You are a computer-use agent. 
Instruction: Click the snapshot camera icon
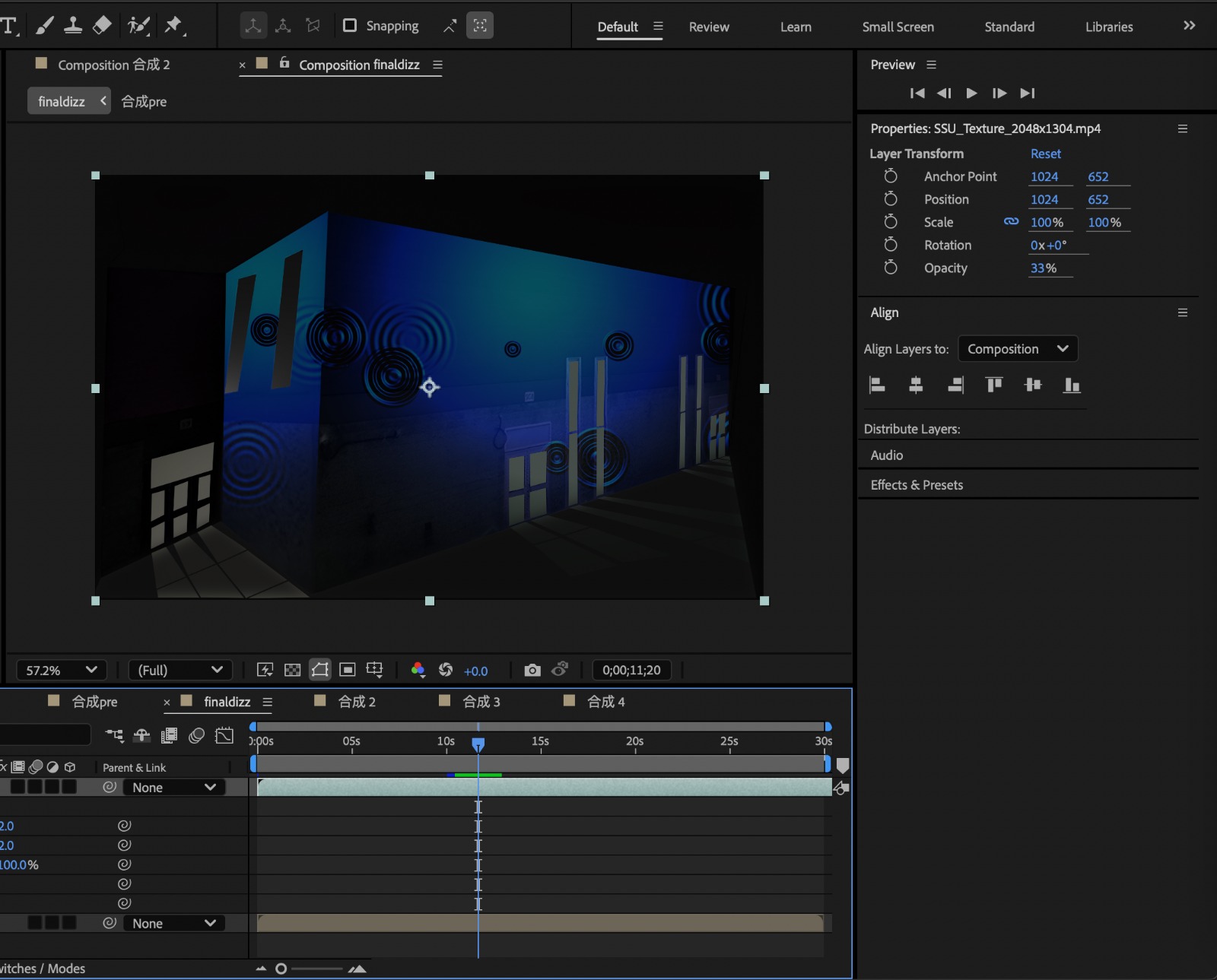[x=532, y=670]
